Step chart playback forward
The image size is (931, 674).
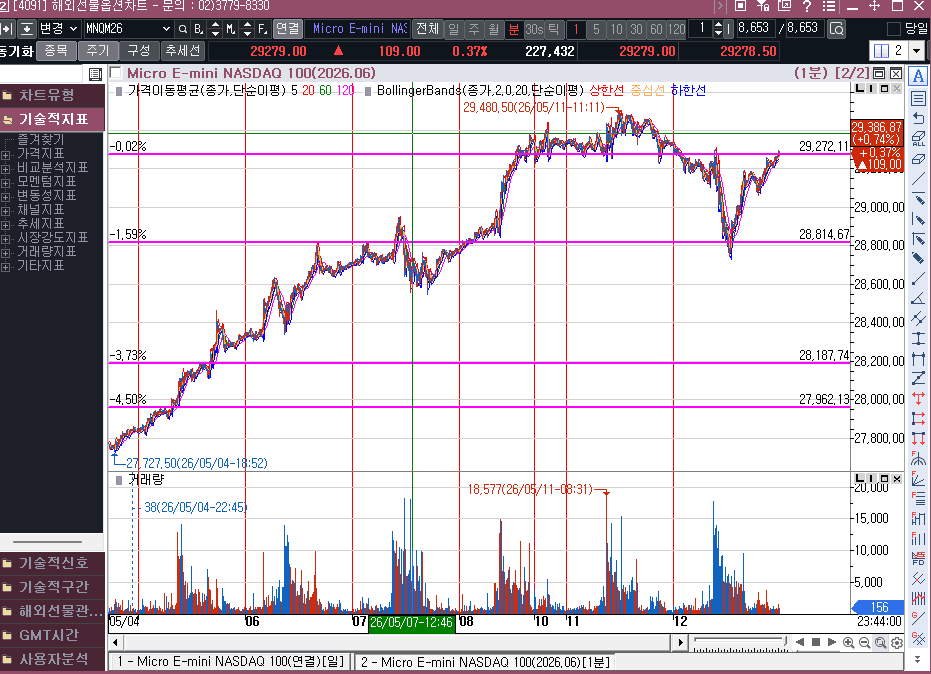832,642
